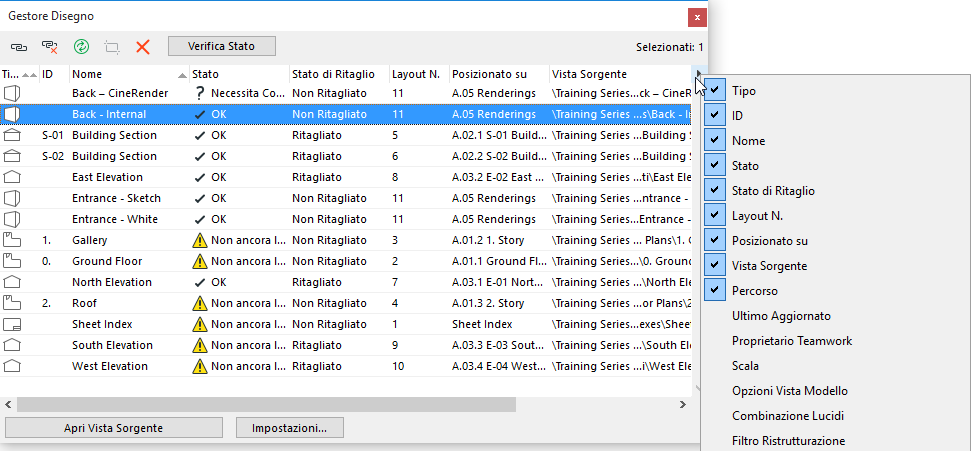
Task: Select the South Elevation drawing name
Action: [112, 345]
